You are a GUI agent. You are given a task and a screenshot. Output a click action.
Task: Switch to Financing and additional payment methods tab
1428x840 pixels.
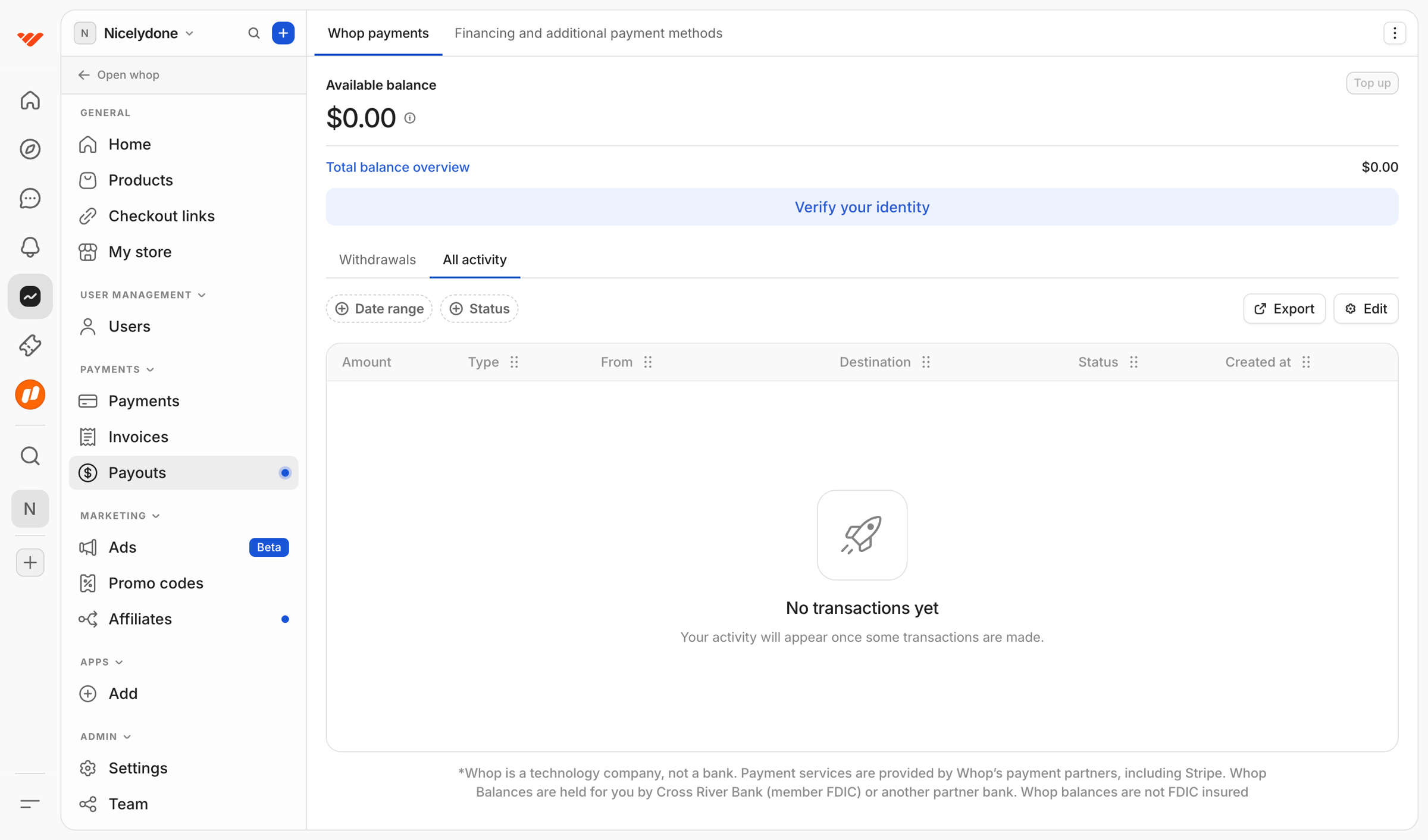point(588,33)
